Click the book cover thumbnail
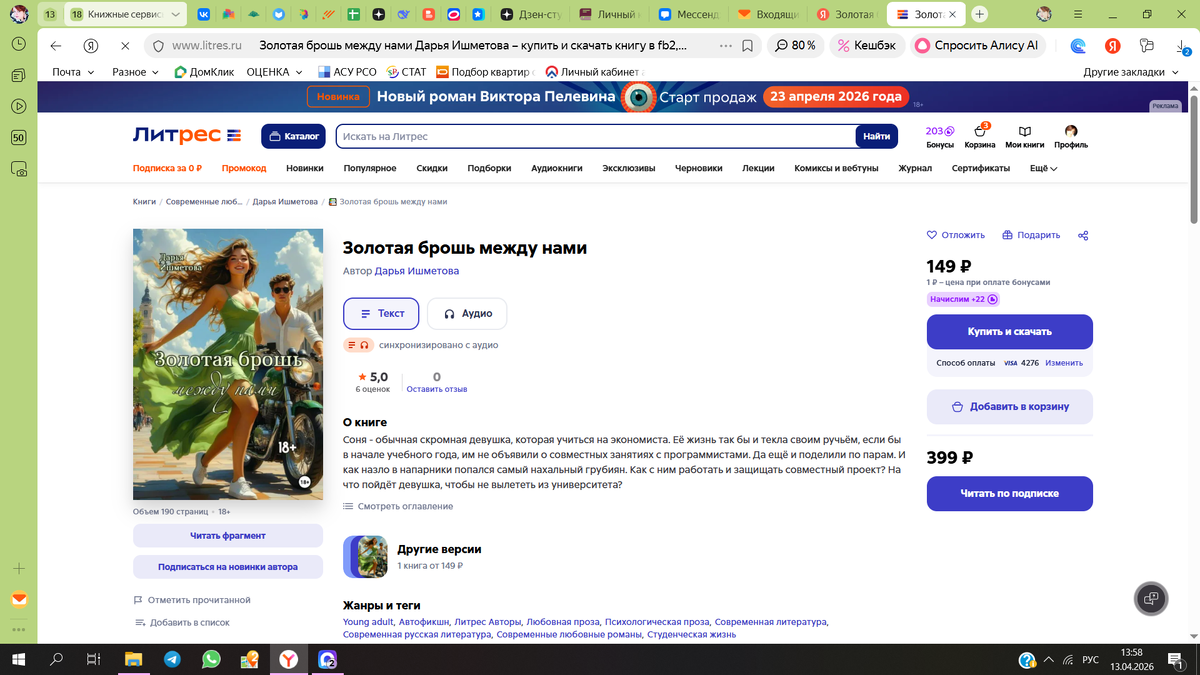The height and width of the screenshot is (675, 1200). (x=228, y=364)
